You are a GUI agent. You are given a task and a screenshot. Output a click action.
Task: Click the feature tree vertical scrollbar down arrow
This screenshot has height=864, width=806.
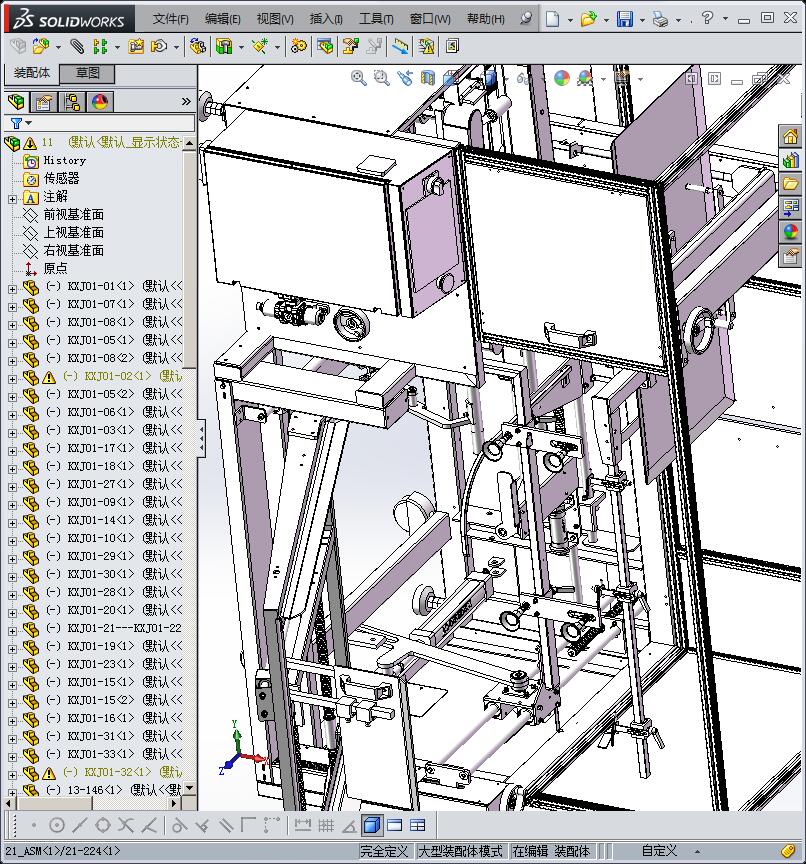point(190,789)
